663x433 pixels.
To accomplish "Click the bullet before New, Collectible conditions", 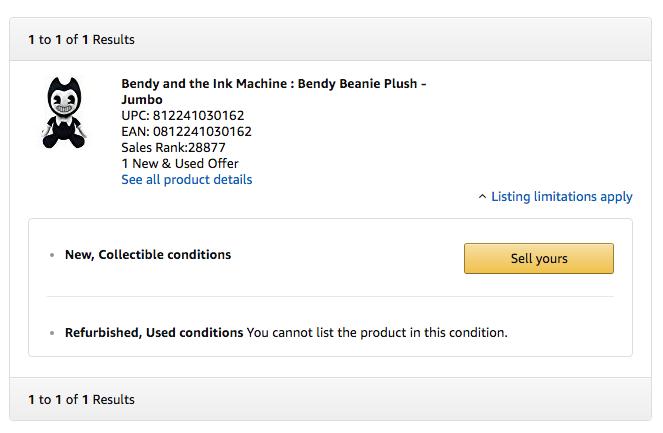I will tap(52, 256).
